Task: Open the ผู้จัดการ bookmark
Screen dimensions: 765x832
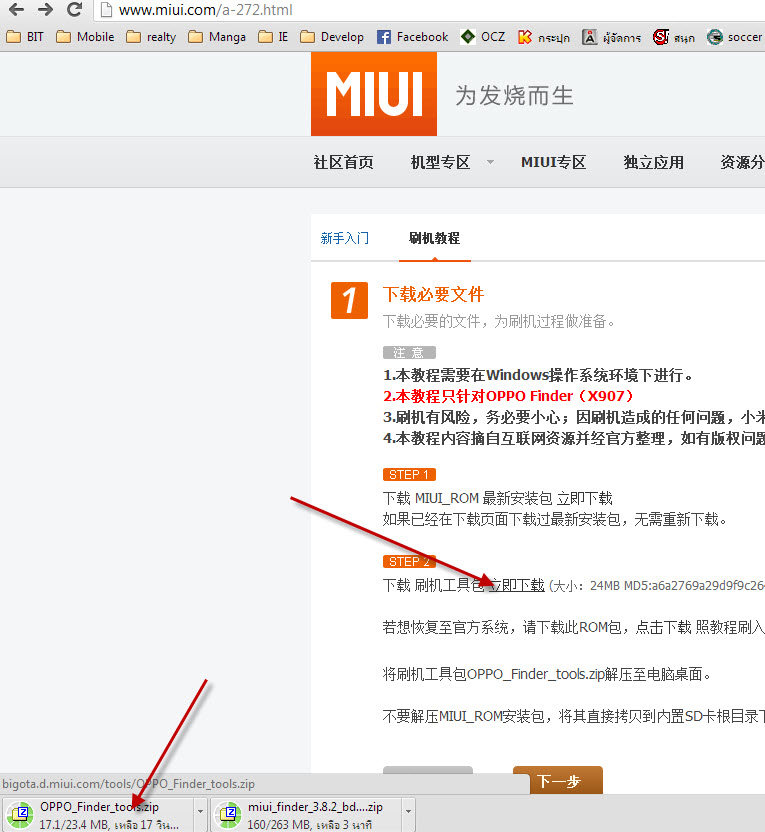Action: coord(612,37)
